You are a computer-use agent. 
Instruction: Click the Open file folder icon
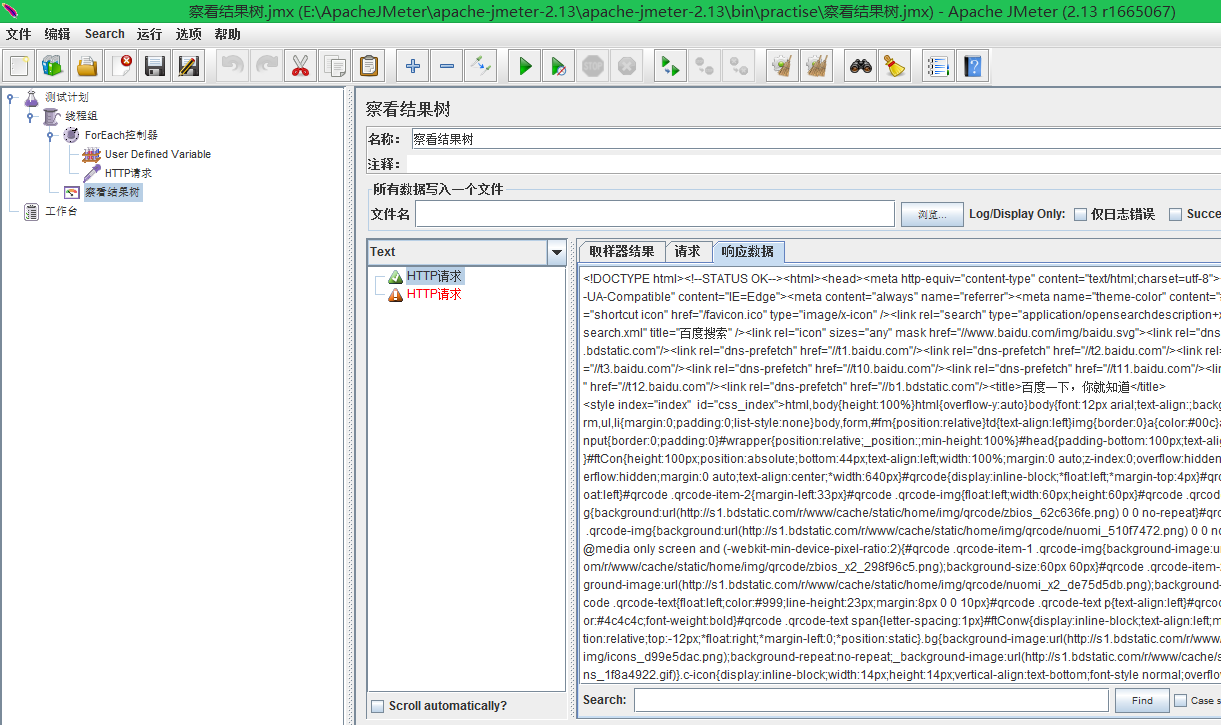[x=87, y=67]
